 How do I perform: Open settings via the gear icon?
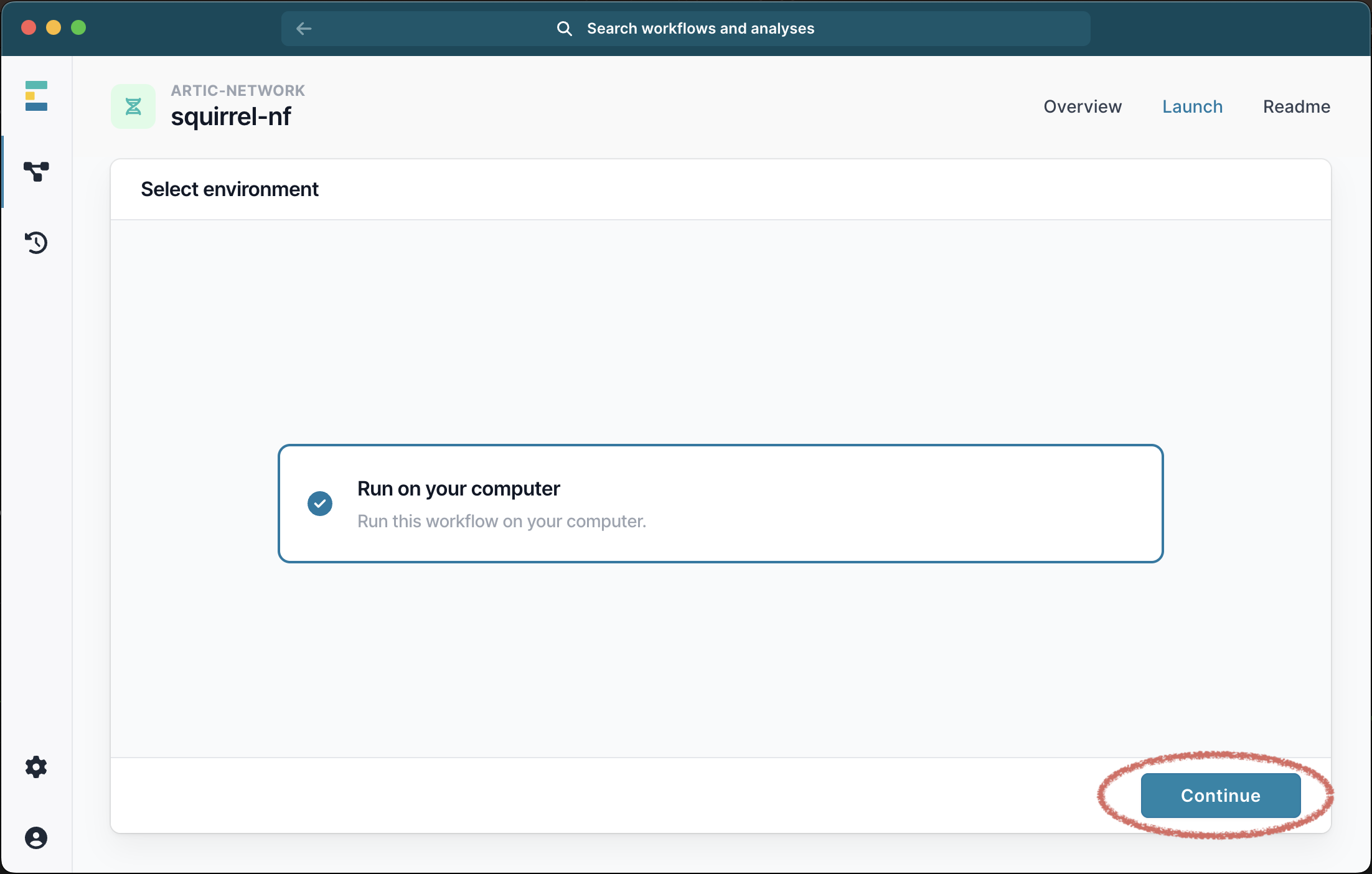tap(36, 767)
